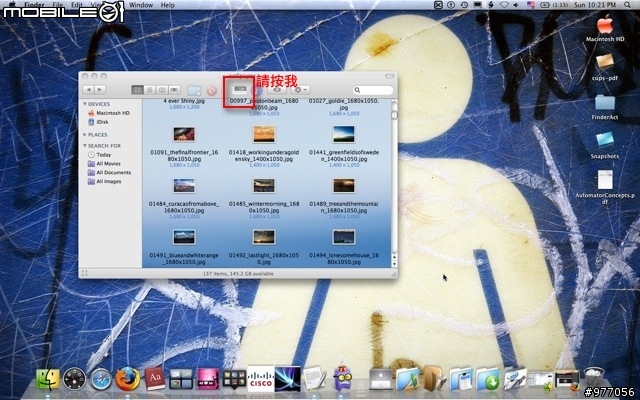Select Macintosh HD in the sidebar

coord(109,113)
